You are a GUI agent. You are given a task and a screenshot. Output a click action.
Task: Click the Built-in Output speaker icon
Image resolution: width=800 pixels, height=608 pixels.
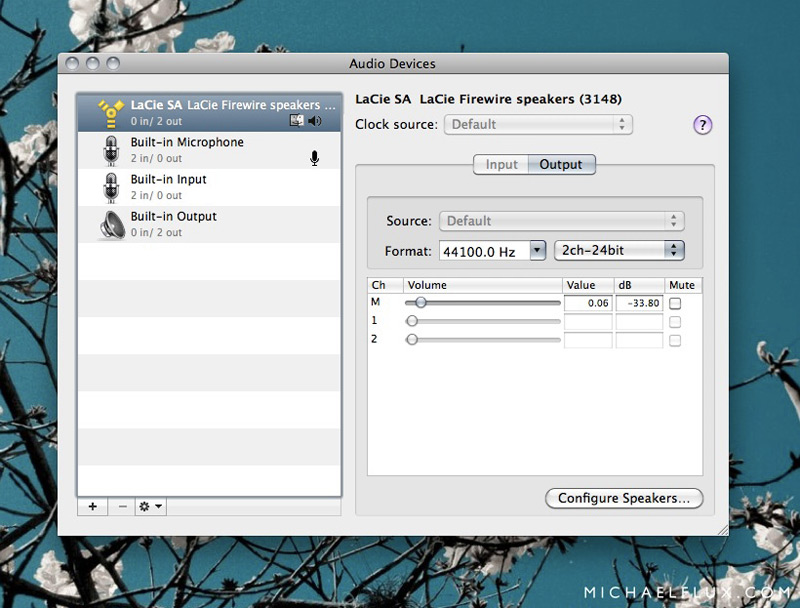click(x=112, y=224)
